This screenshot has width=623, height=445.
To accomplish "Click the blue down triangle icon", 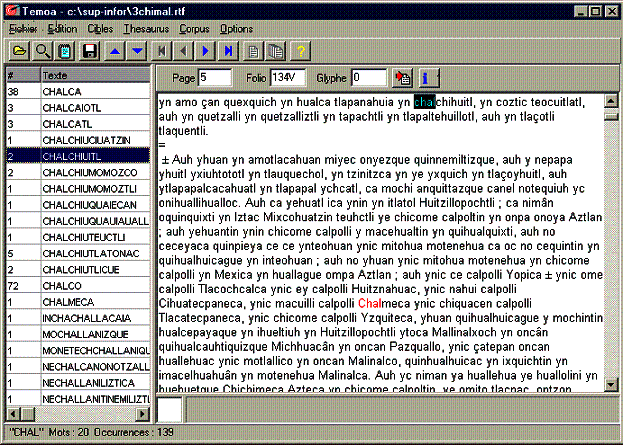I will [x=137, y=50].
